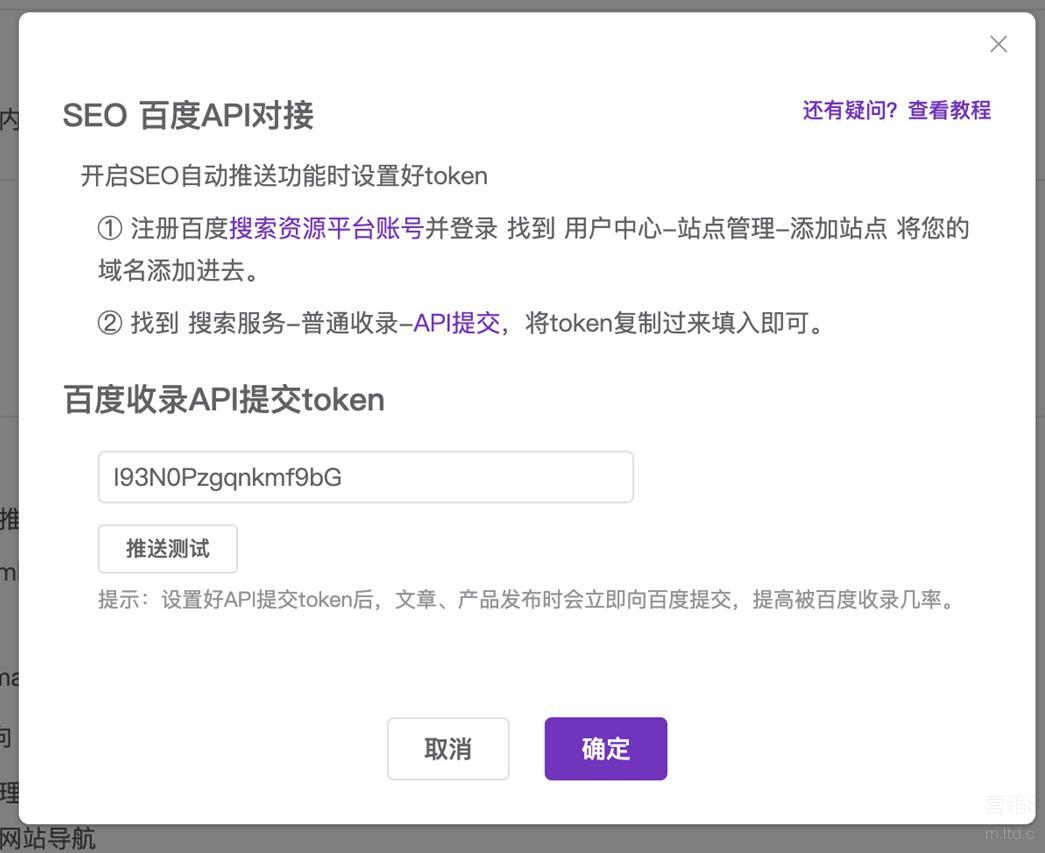1045x853 pixels.
Task: Click the 开启SEO自动推送功能 description line
Action: click(284, 176)
